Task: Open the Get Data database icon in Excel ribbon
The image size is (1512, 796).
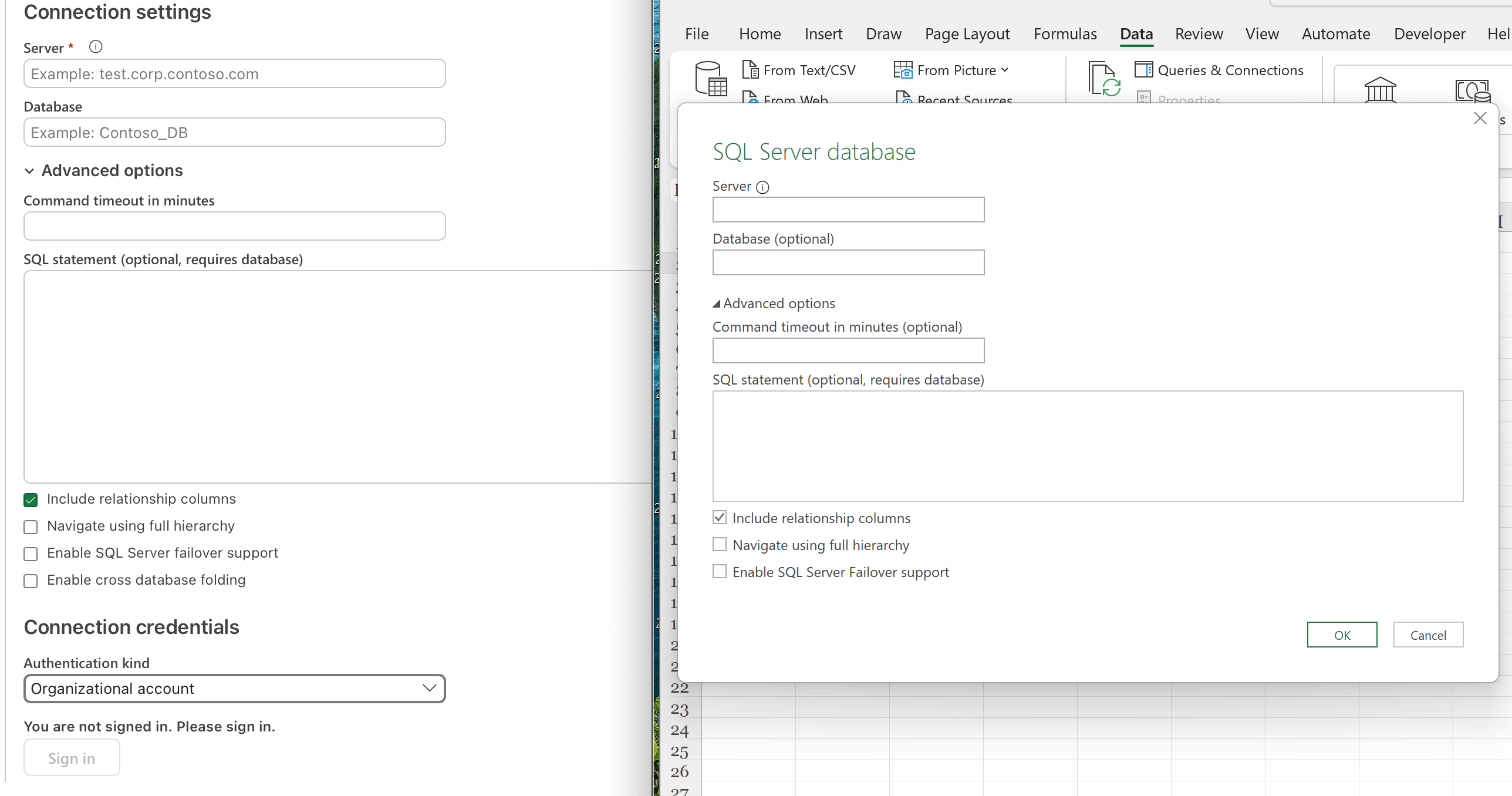Action: (711, 79)
